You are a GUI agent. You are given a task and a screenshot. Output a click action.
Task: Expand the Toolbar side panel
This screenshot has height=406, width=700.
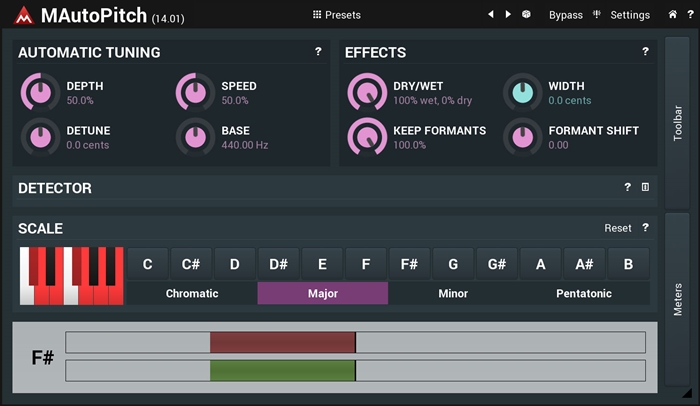[678, 122]
